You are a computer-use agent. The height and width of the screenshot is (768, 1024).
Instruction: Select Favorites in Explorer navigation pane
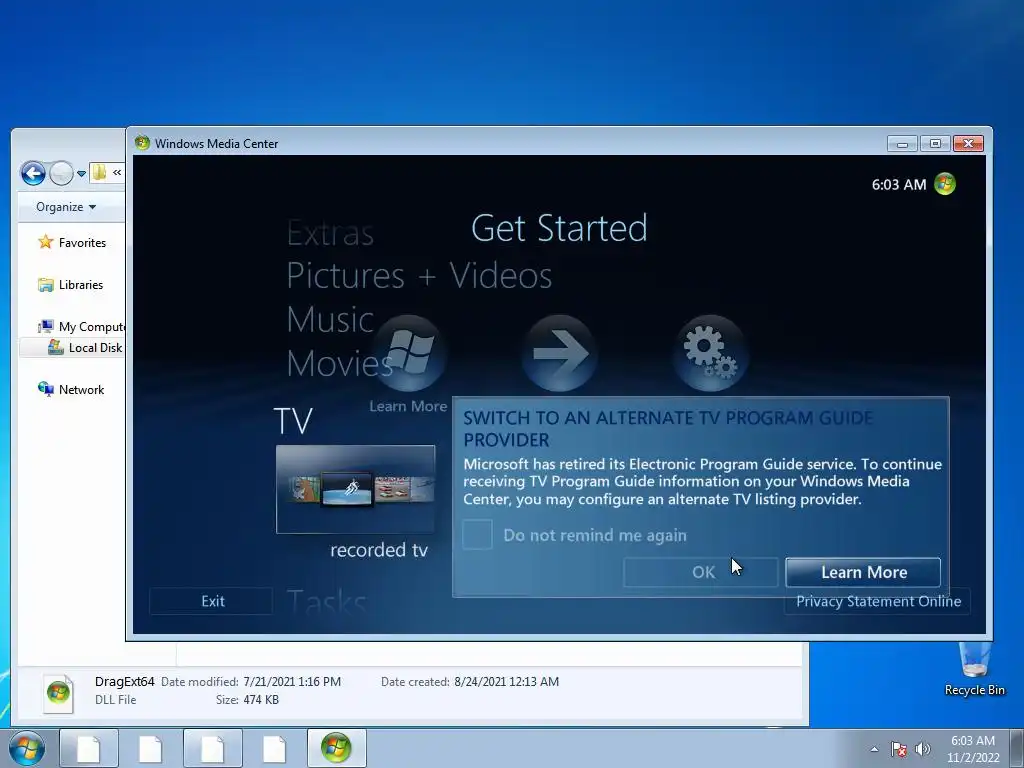(x=73, y=242)
